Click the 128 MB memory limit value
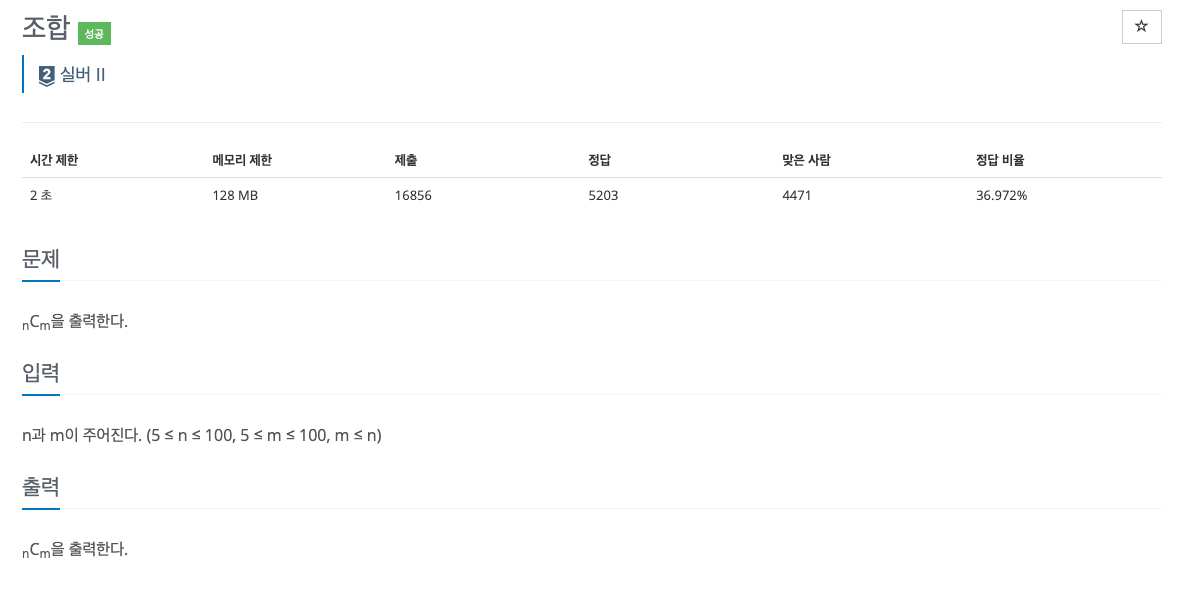The width and height of the screenshot is (1201, 592). click(235, 195)
